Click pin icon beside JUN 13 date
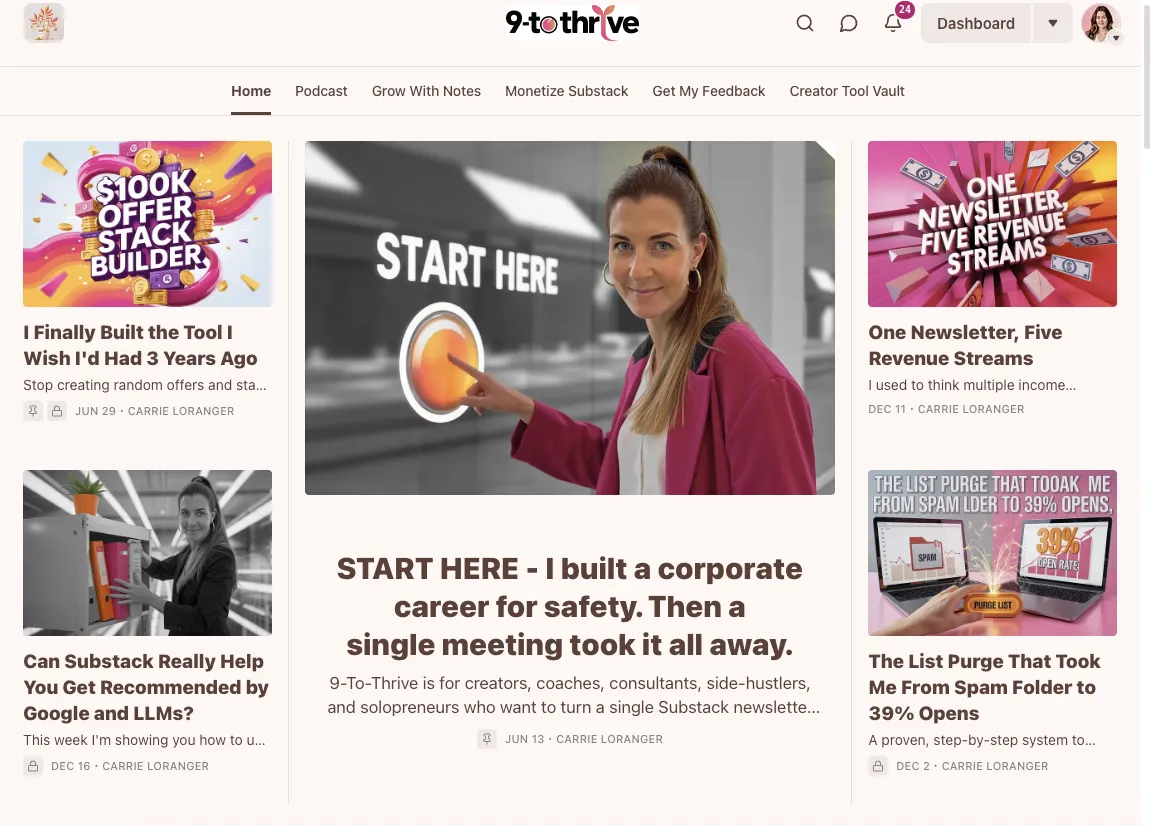 click(487, 739)
